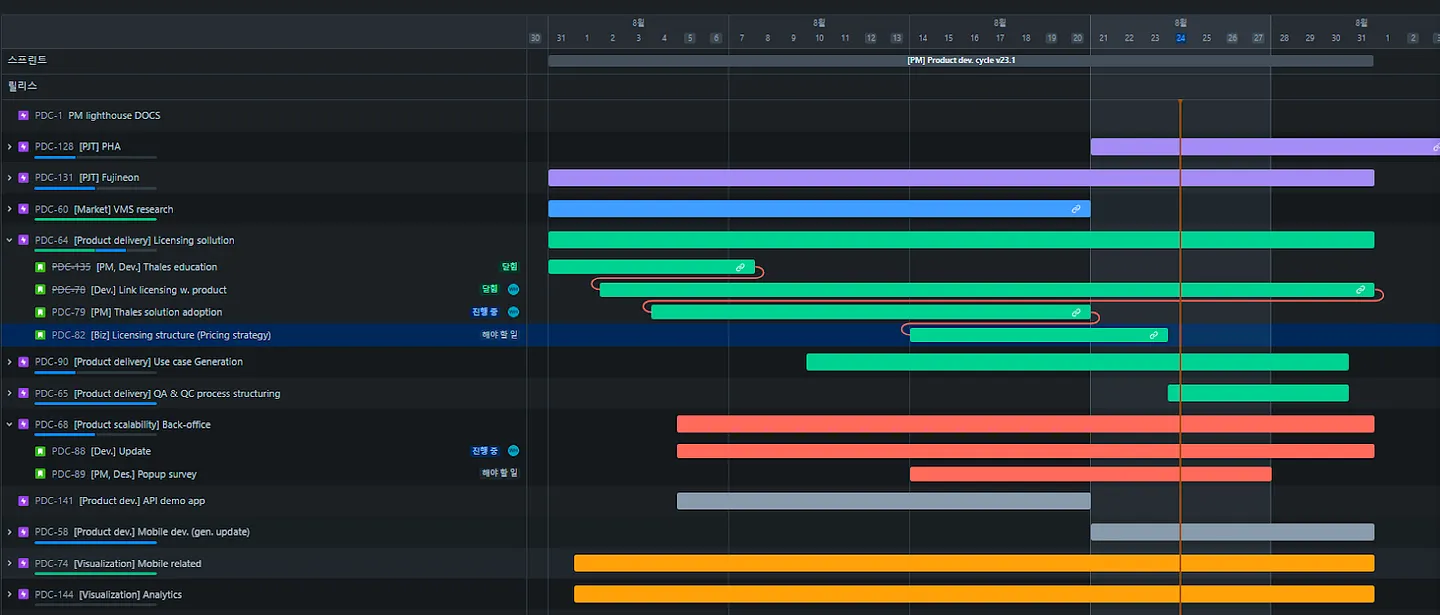The height and width of the screenshot is (615, 1440).
Task: Select the Product dev. cycle v23.1 sprint bar
Action: click(x=960, y=61)
